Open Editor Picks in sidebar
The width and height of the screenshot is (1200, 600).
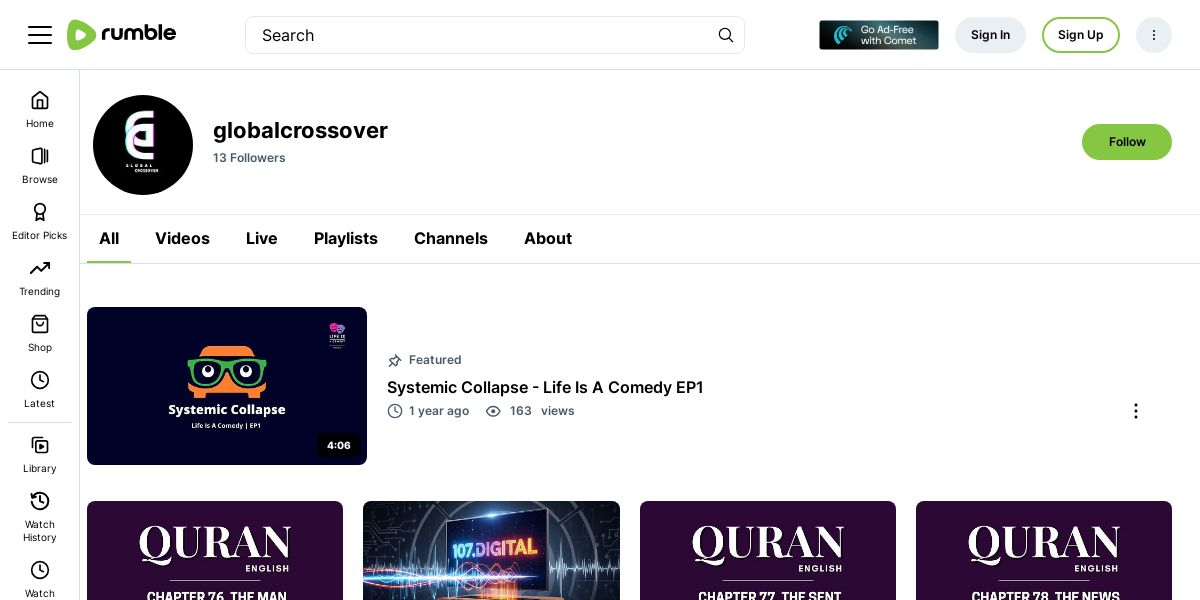(x=40, y=222)
